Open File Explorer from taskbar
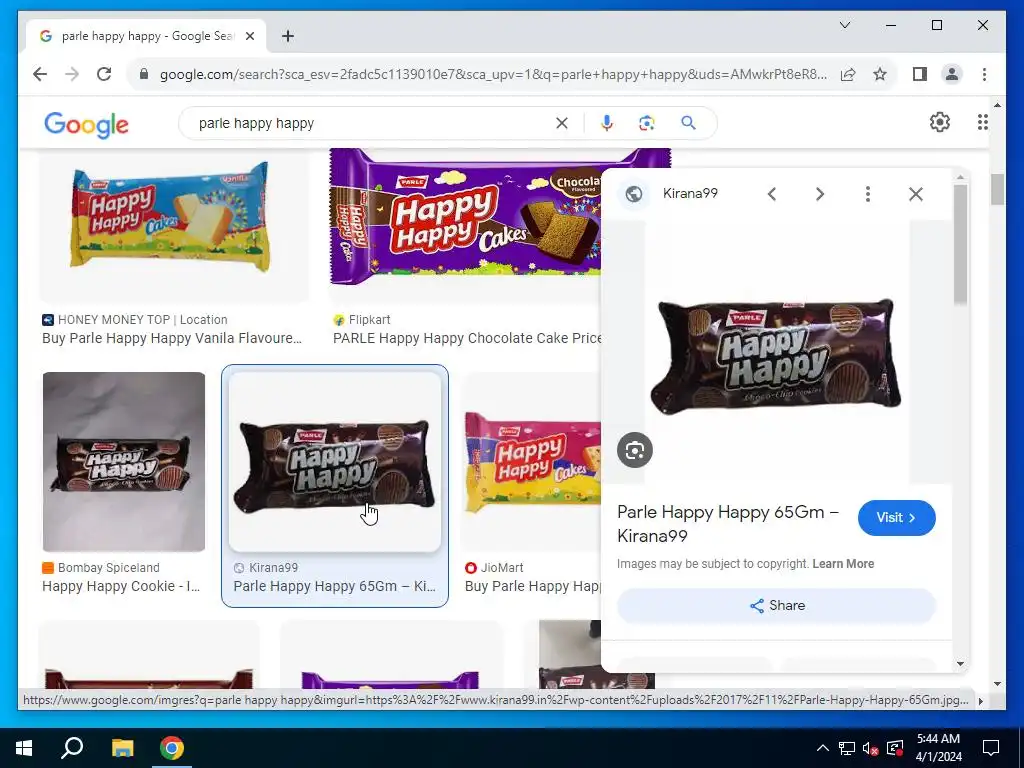 (122, 748)
